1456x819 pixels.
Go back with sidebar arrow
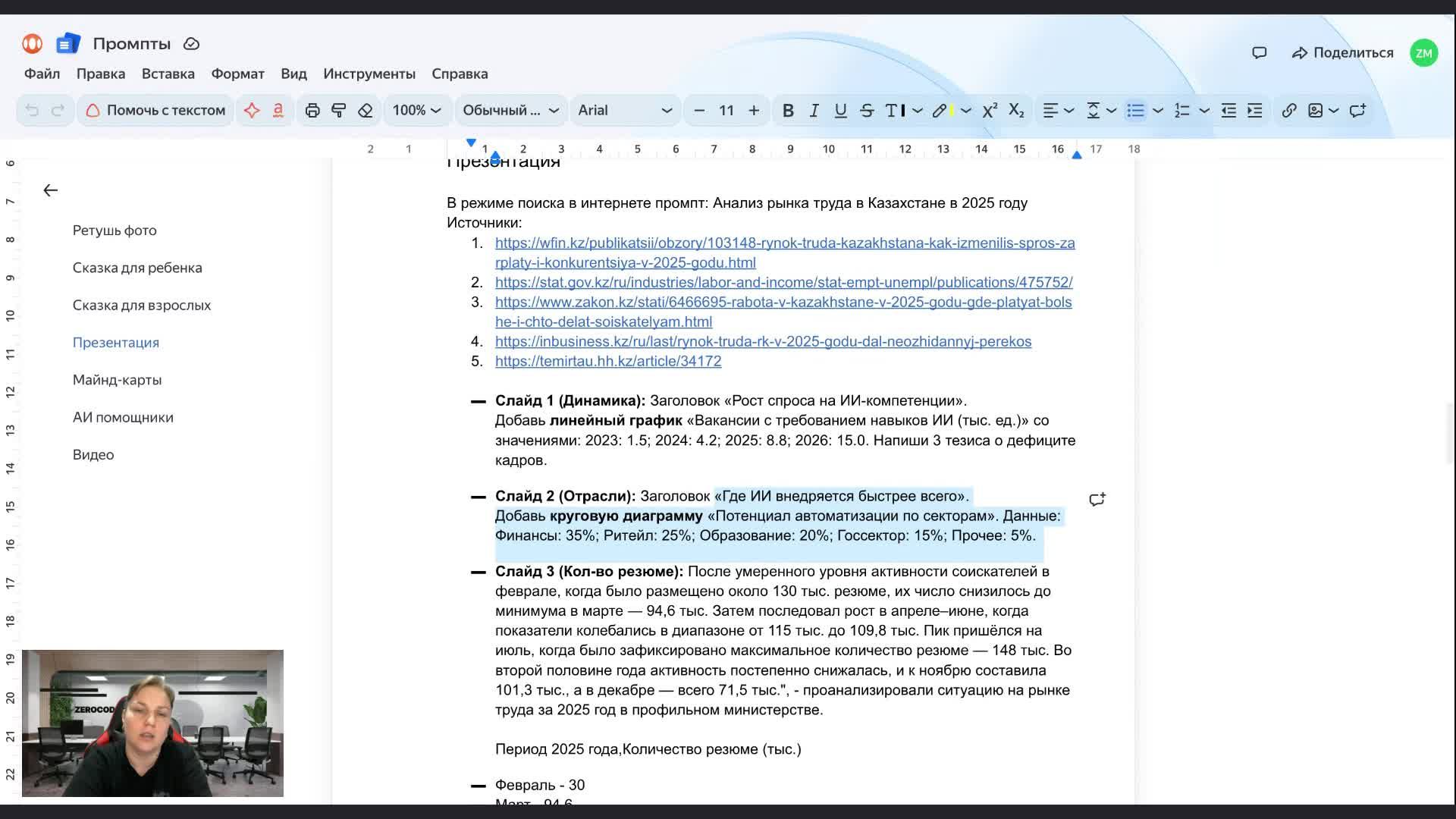50,190
